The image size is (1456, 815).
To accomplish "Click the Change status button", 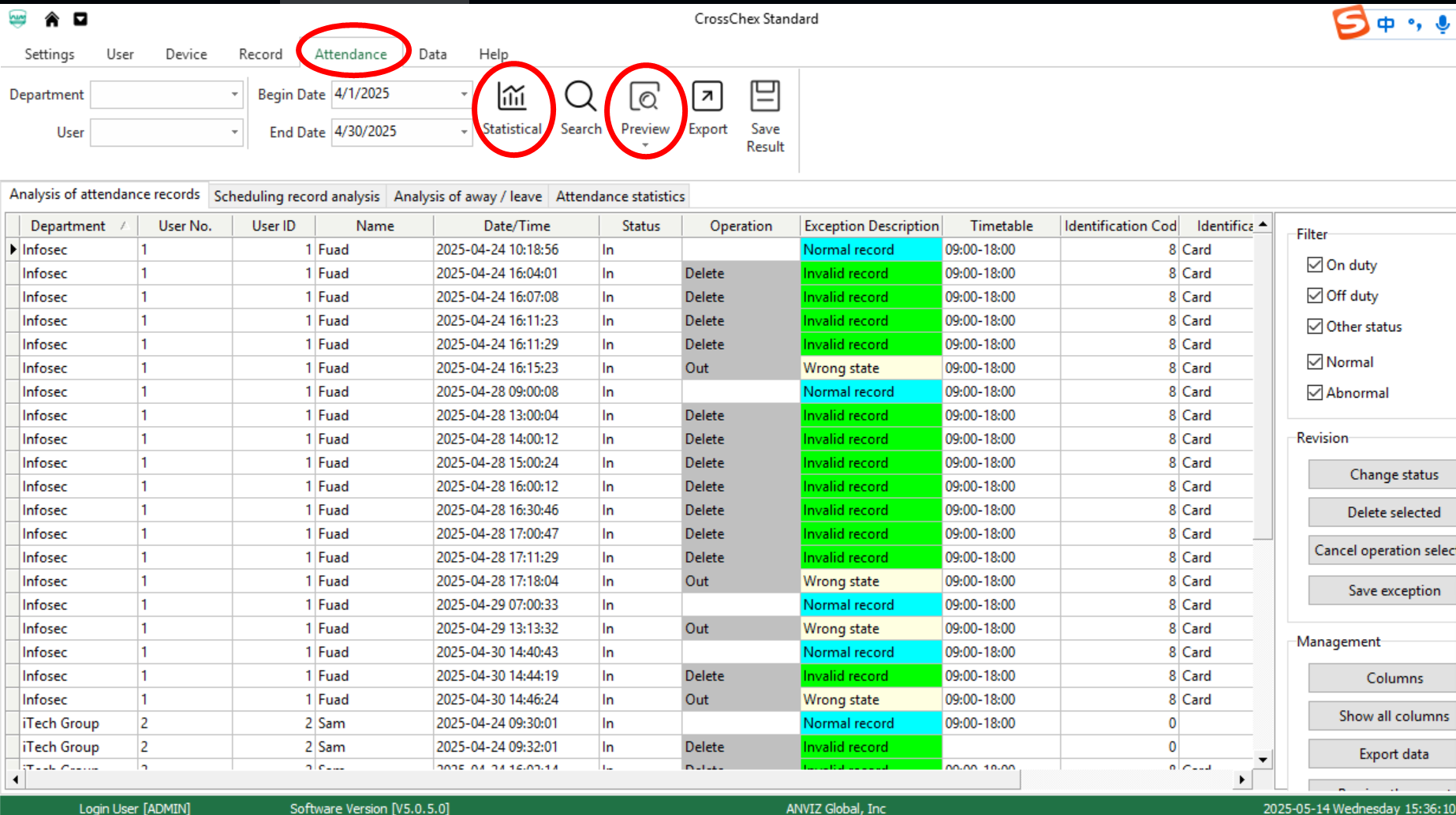I will (x=1383, y=474).
